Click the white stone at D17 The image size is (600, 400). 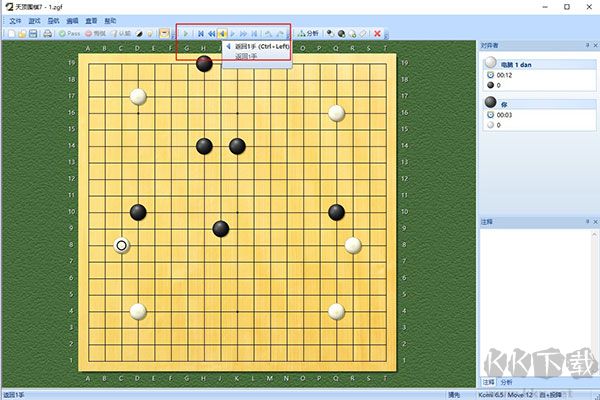tap(138, 97)
